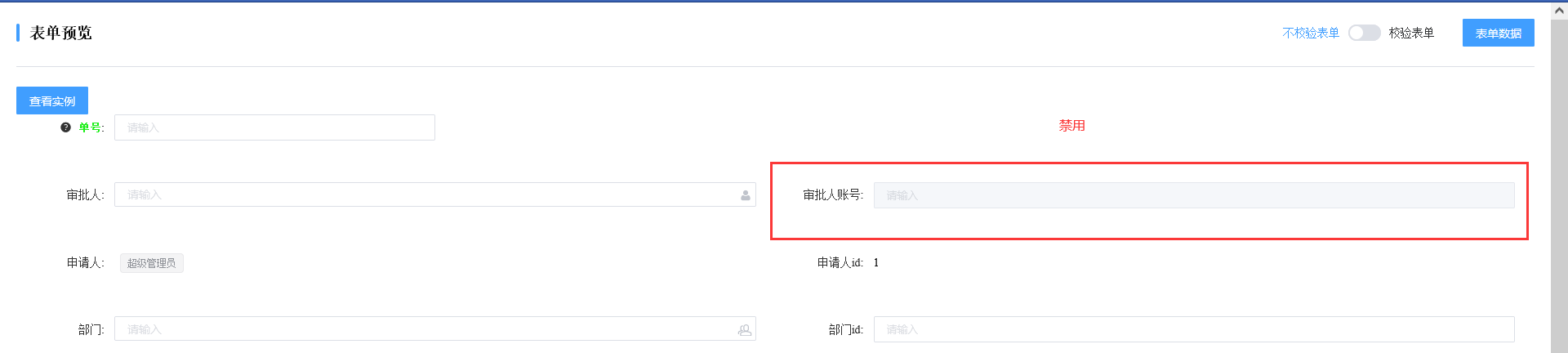The height and width of the screenshot is (353, 1568).
Task: Focus the 单号 input field
Action: pyautogui.click(x=274, y=127)
